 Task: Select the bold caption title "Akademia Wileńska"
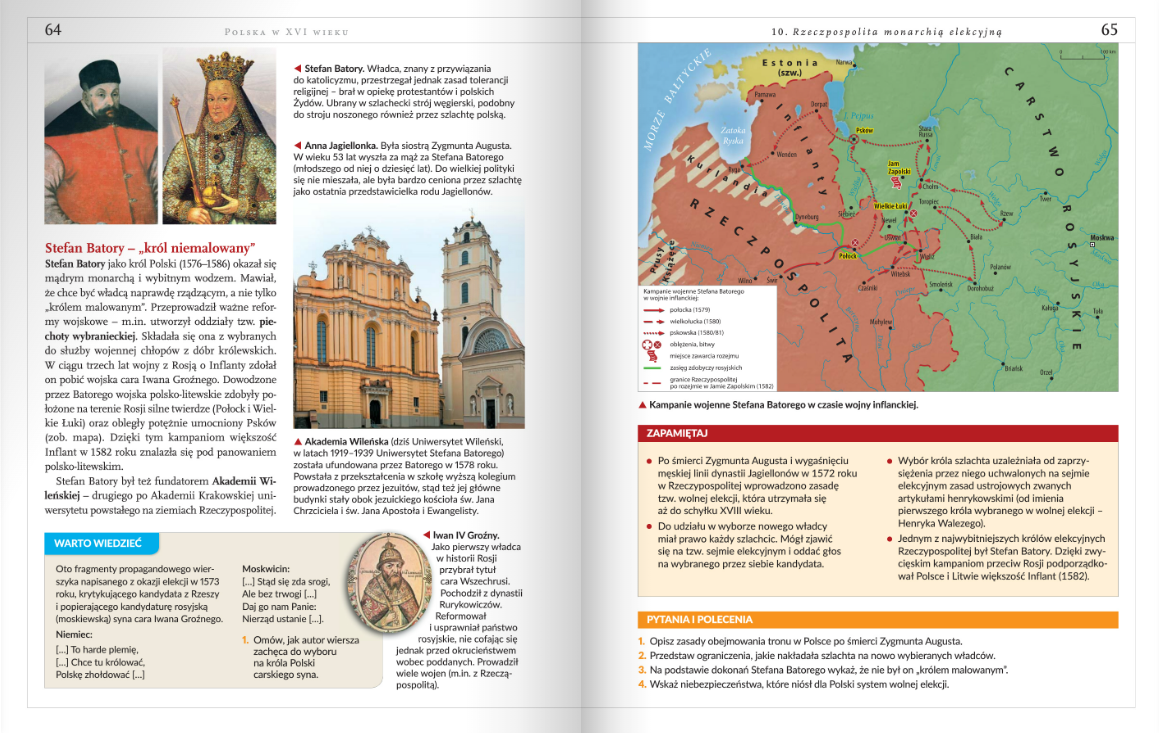tap(346, 442)
